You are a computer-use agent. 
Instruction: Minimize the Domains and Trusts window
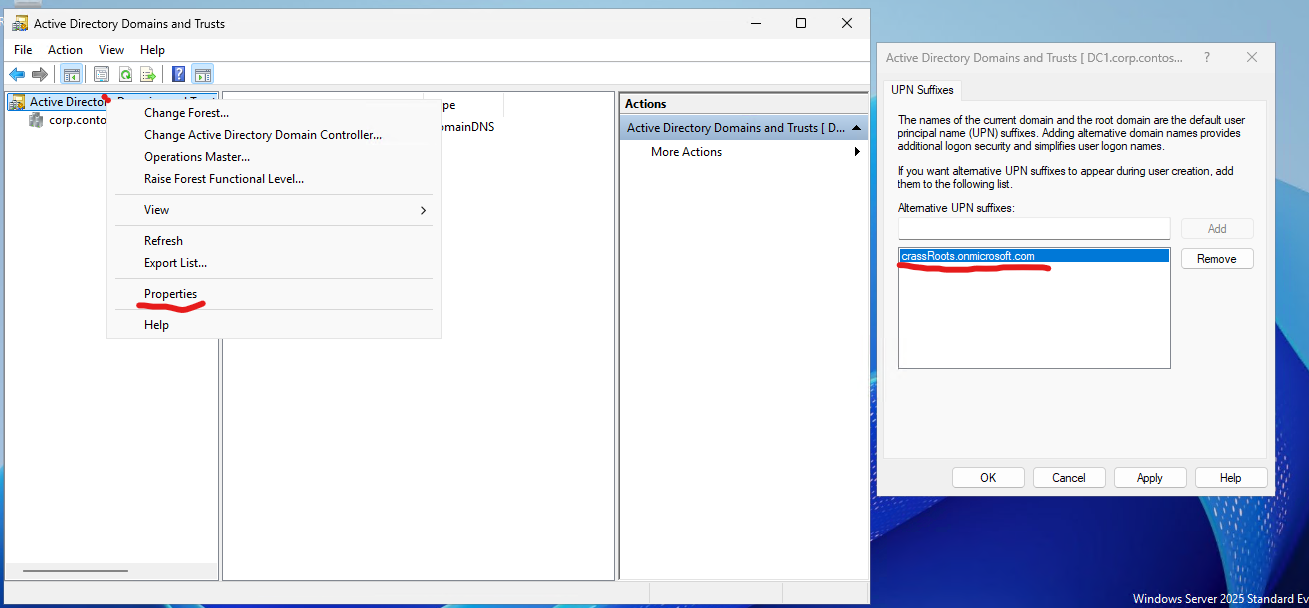coord(755,23)
